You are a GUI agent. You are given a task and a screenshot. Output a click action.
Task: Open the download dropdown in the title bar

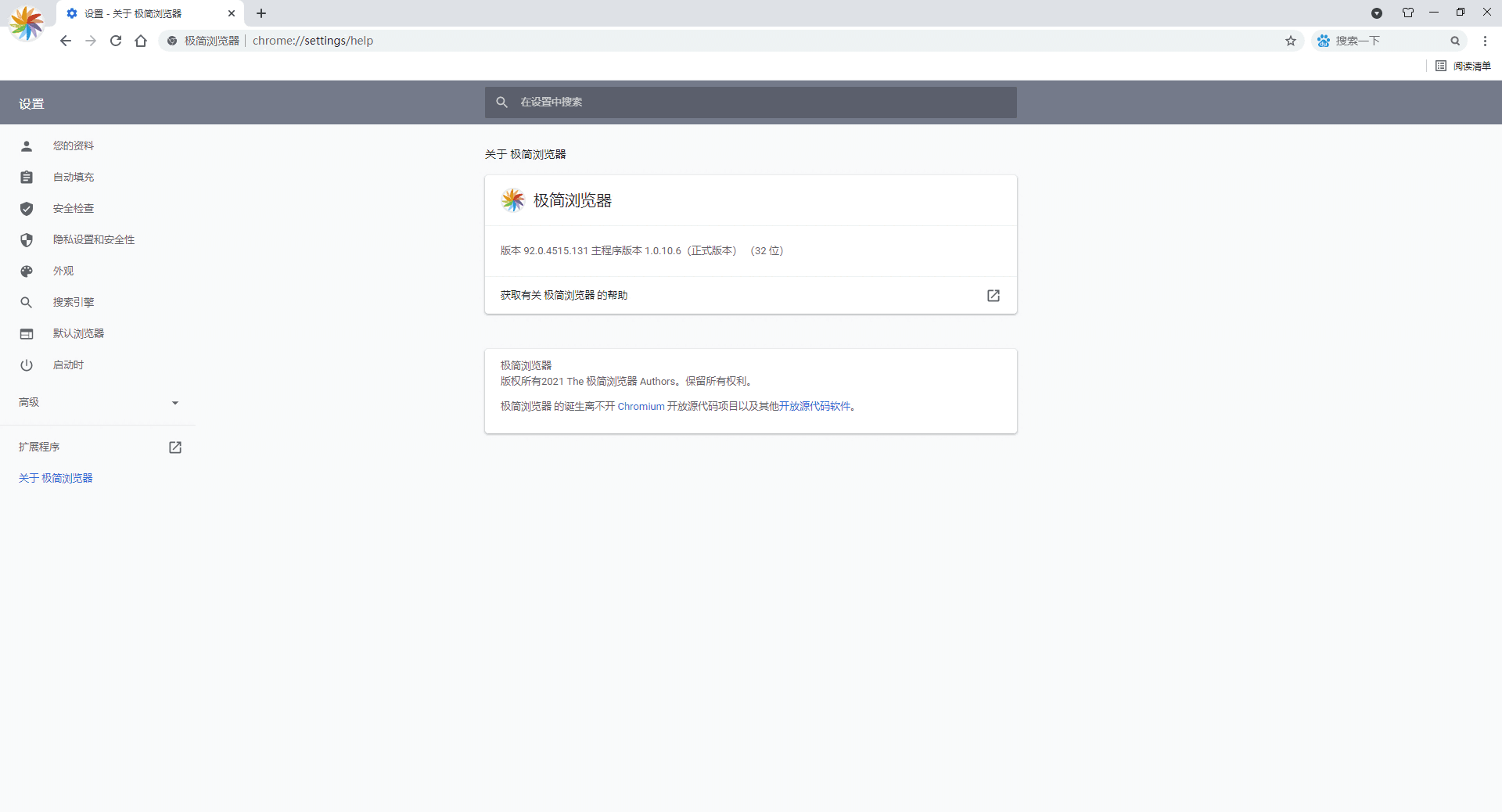click(1377, 13)
